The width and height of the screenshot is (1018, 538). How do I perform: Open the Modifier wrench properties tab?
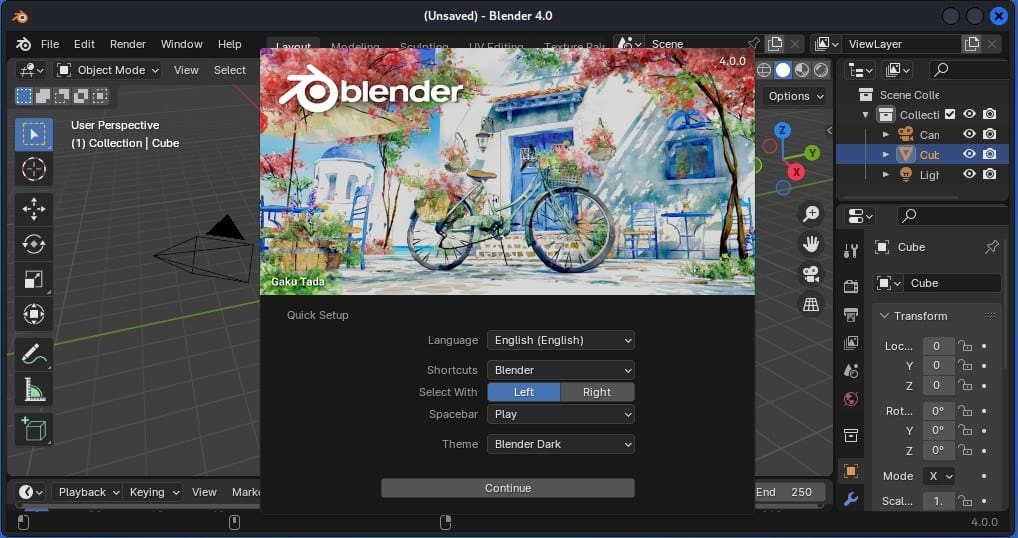tap(851, 499)
